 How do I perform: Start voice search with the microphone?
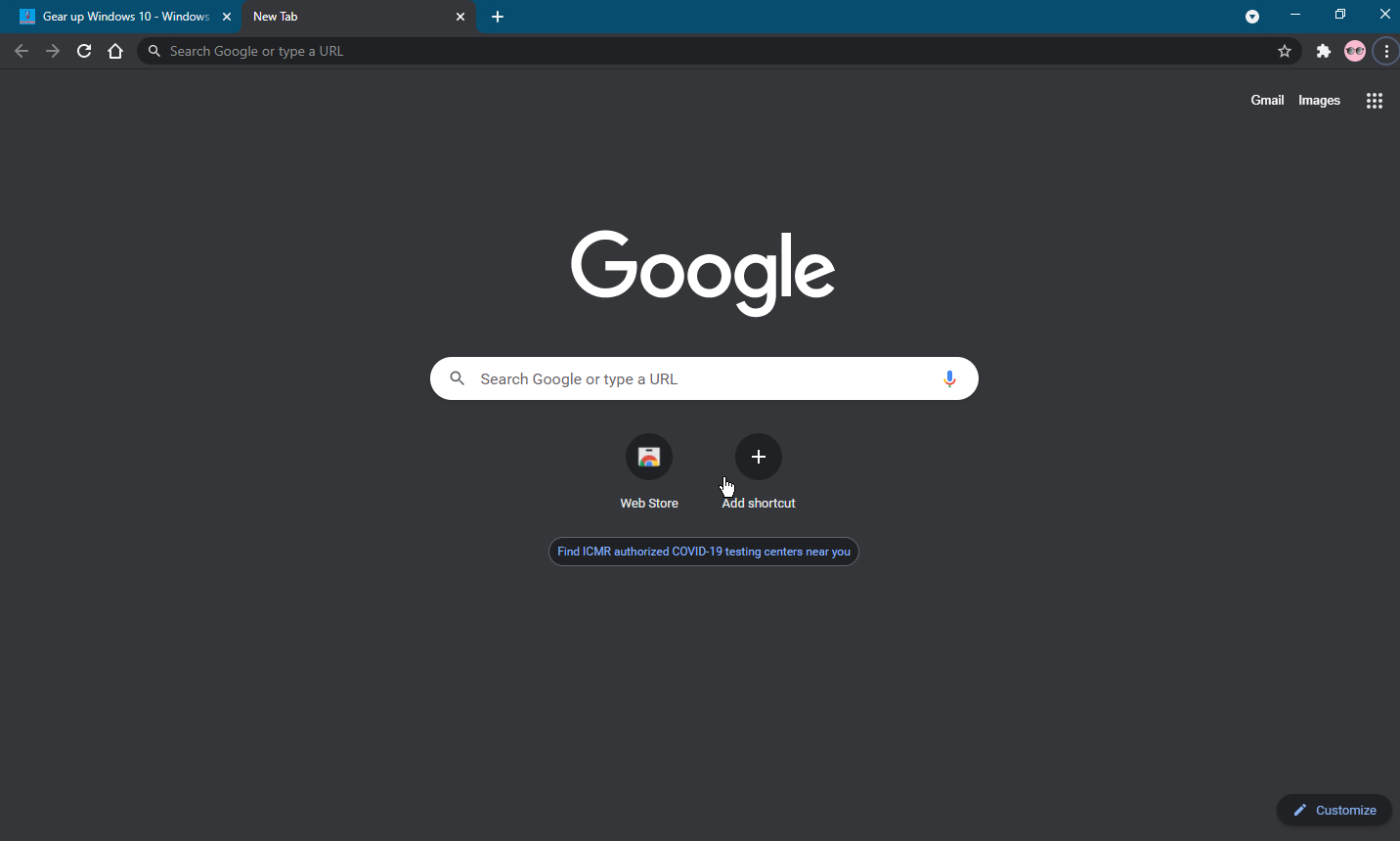[x=949, y=378]
